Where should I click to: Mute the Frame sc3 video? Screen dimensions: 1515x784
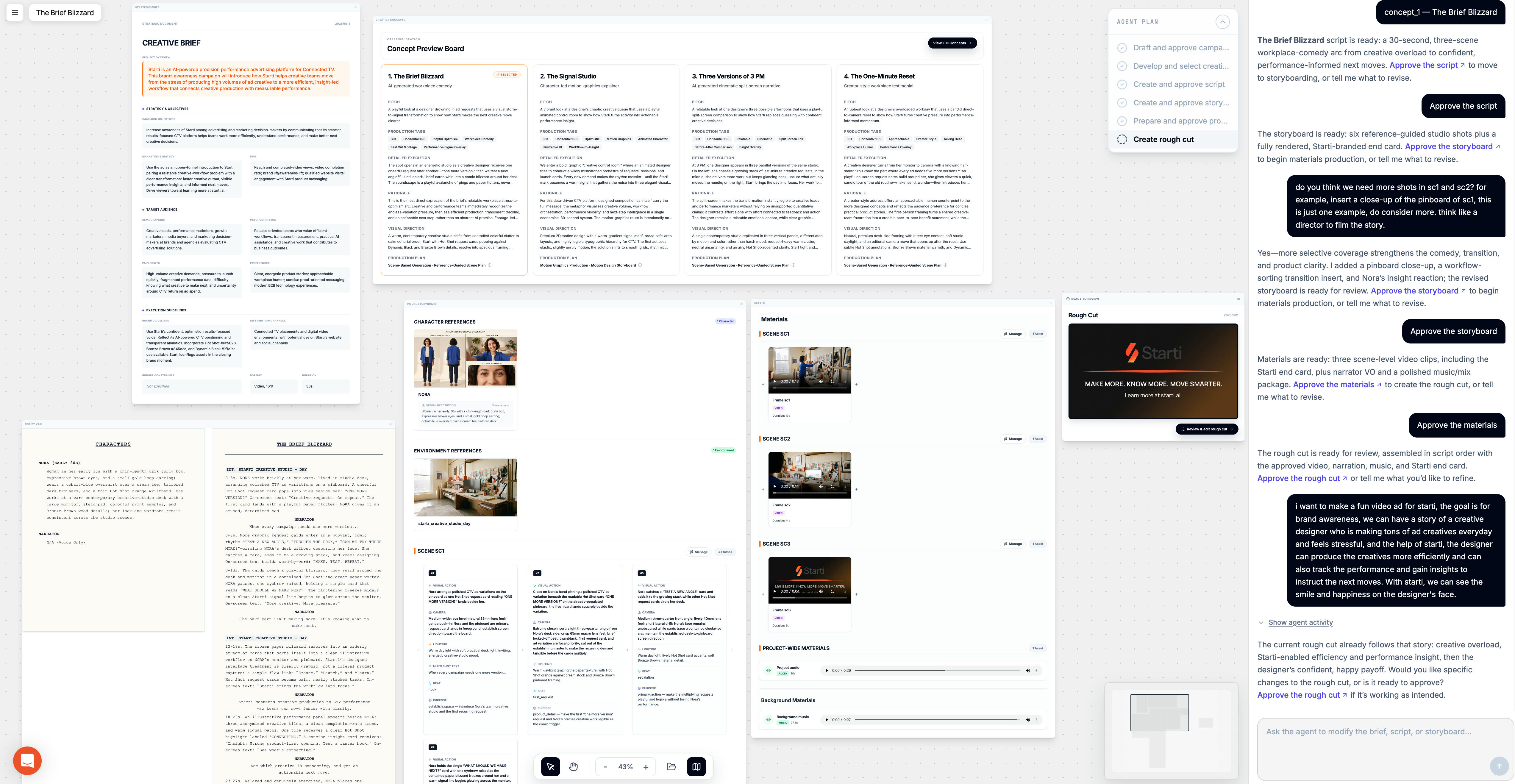click(x=820, y=592)
